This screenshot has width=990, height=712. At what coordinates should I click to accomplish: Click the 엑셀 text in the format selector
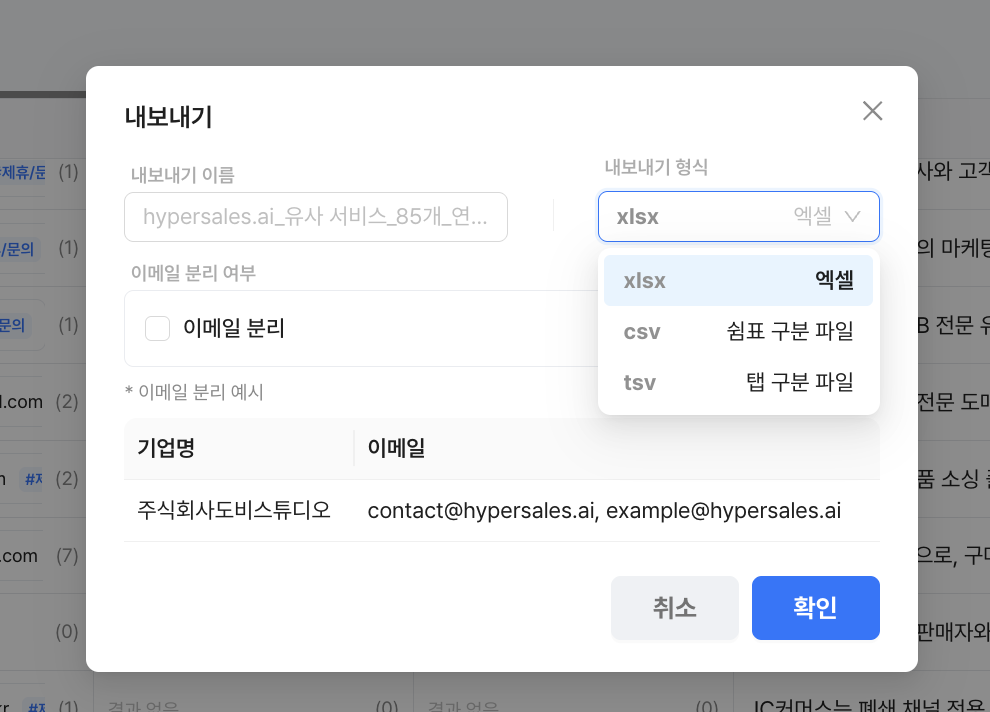[812, 217]
